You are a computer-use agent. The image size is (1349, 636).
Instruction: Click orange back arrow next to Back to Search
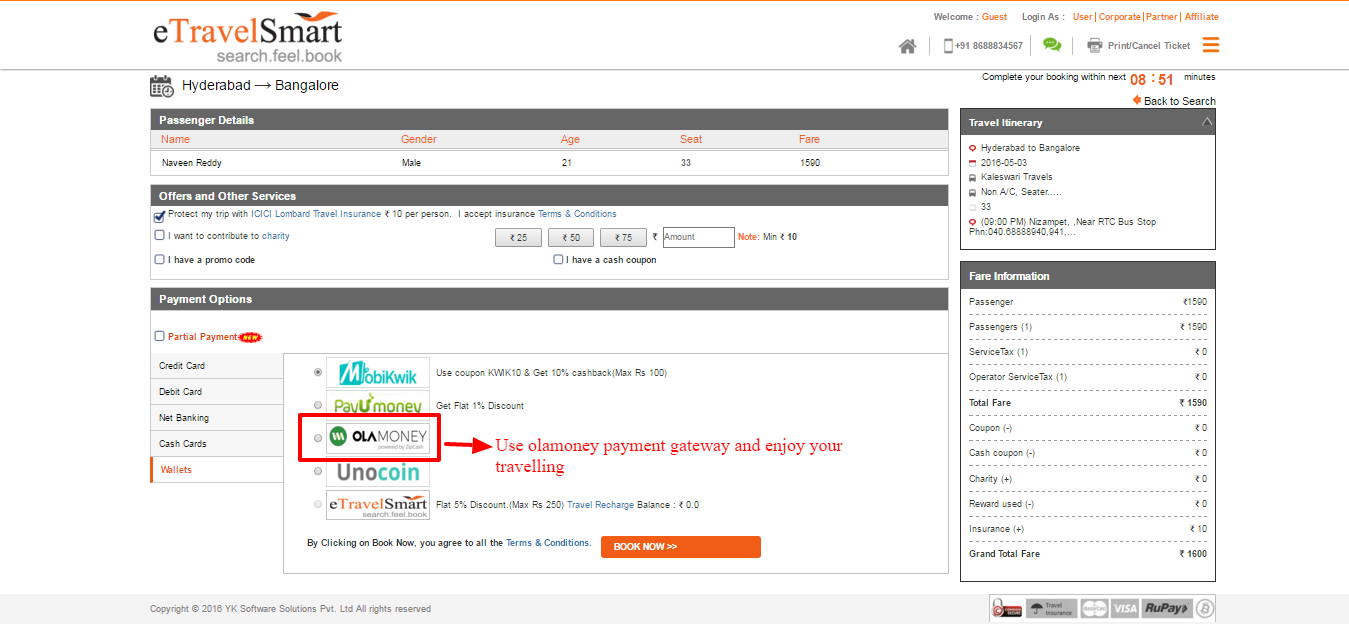click(1137, 100)
